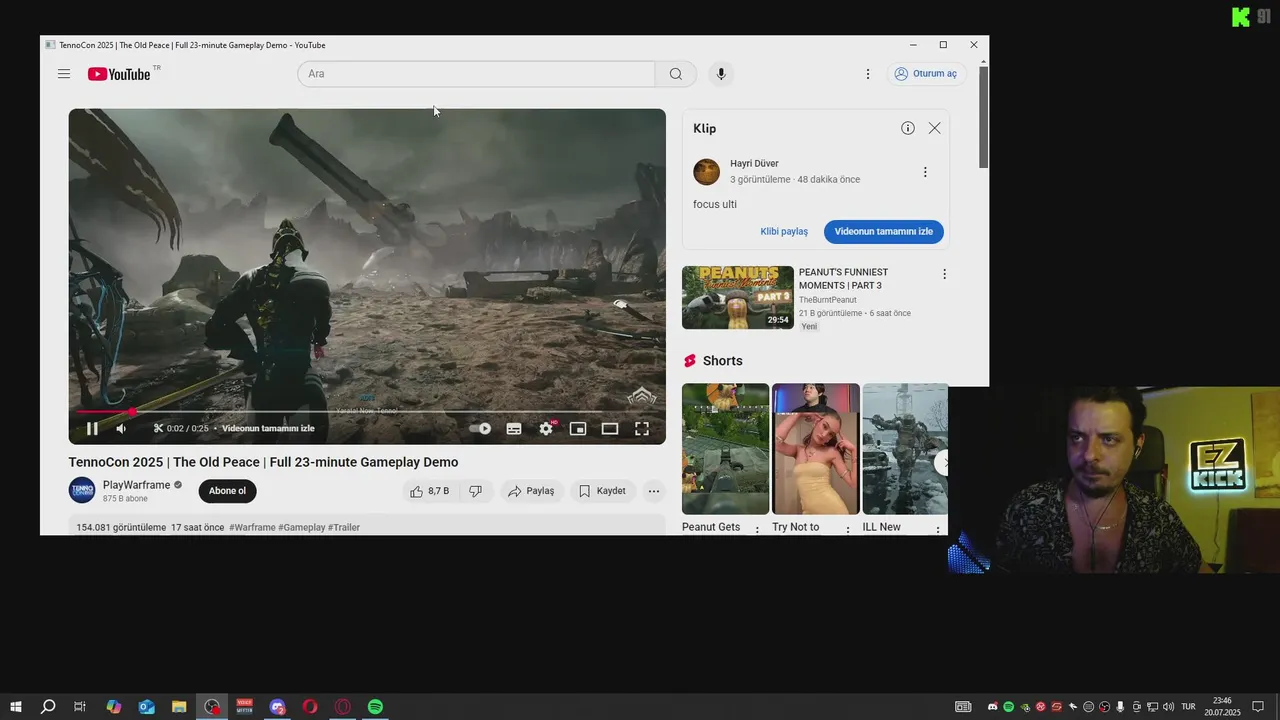Open Task View on taskbar
This screenshot has width=1280, height=720.
[x=80, y=707]
